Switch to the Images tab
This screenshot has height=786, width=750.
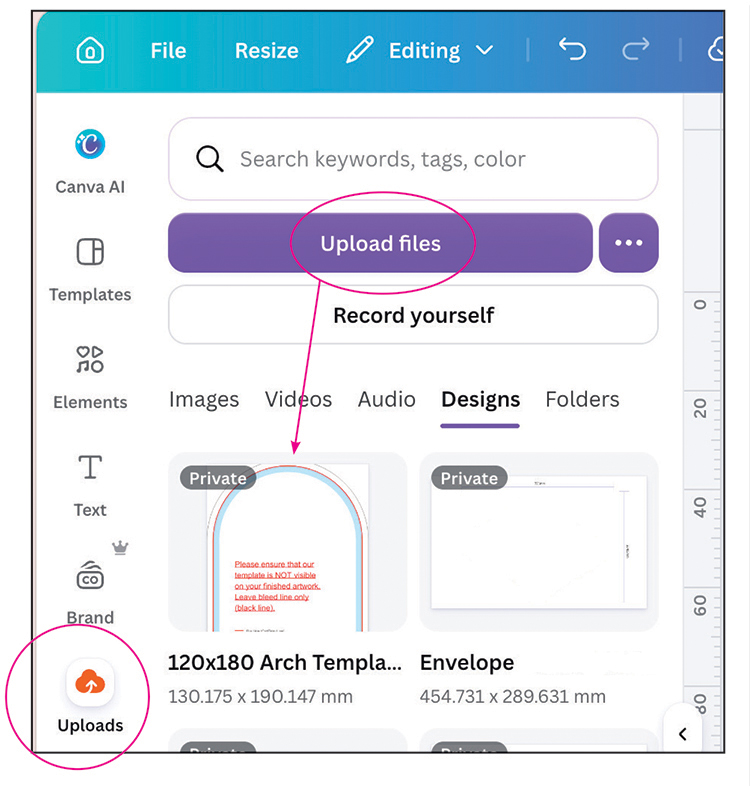[204, 400]
